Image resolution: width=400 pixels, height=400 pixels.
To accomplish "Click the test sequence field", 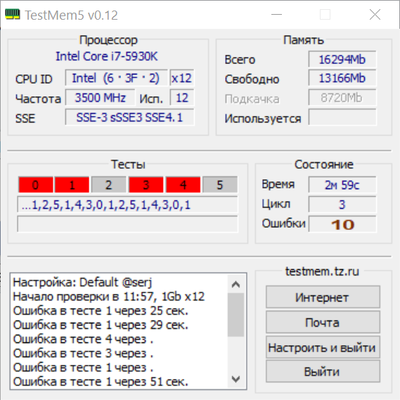I will pos(127,205).
